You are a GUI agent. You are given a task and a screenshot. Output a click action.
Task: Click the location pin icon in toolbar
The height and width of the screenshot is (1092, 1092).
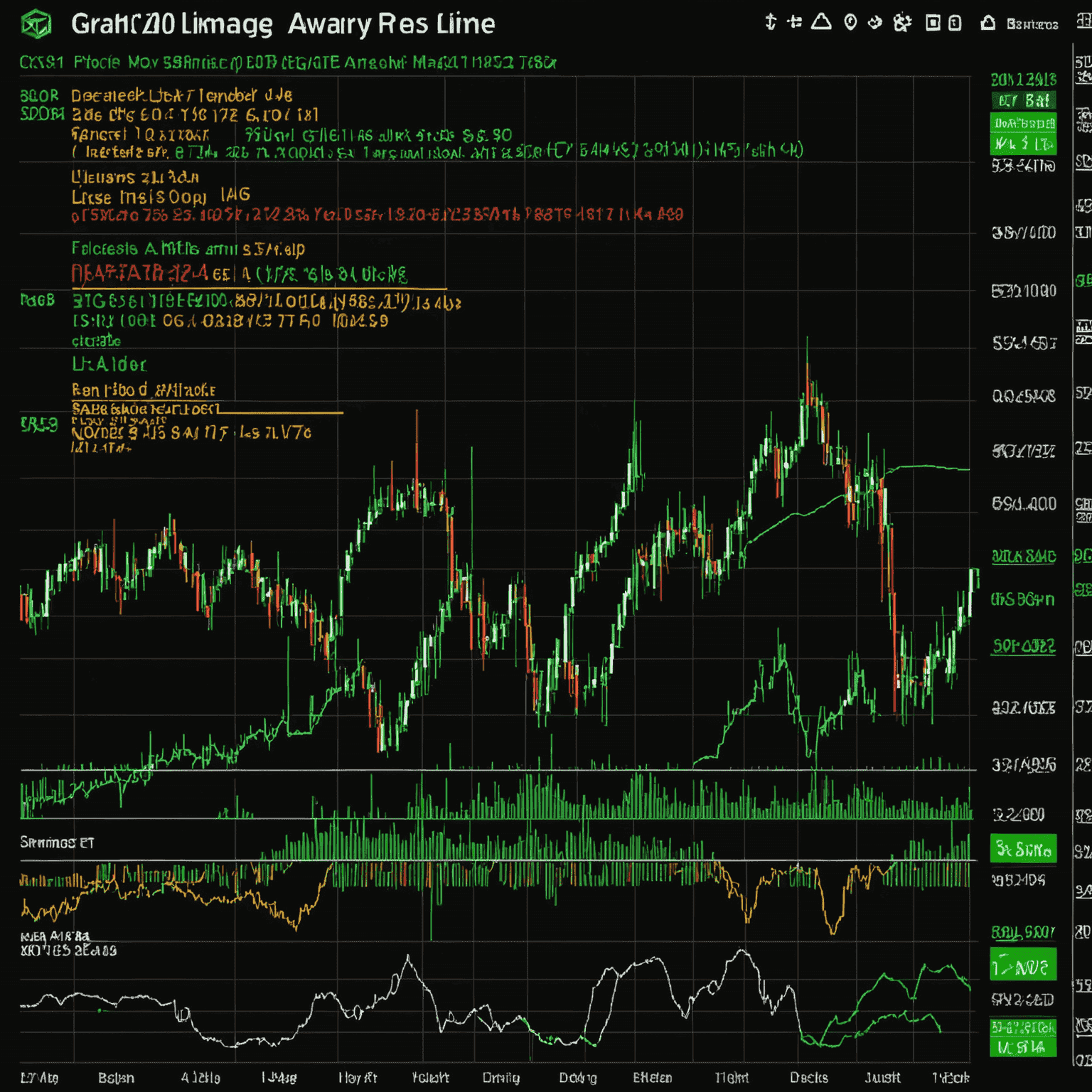coord(850,23)
